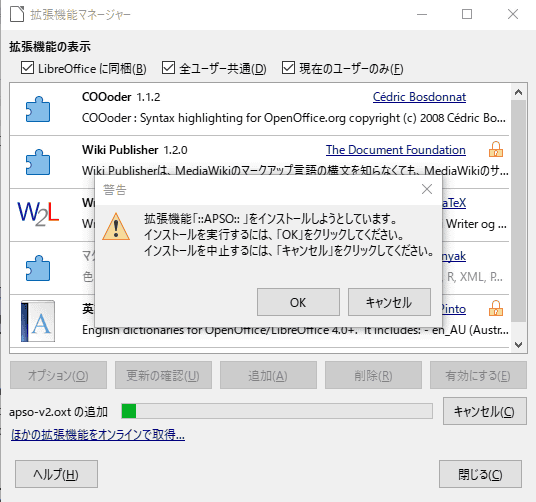Open 'ほかの拡張機能をオンラインで取得...' link

[98, 435]
